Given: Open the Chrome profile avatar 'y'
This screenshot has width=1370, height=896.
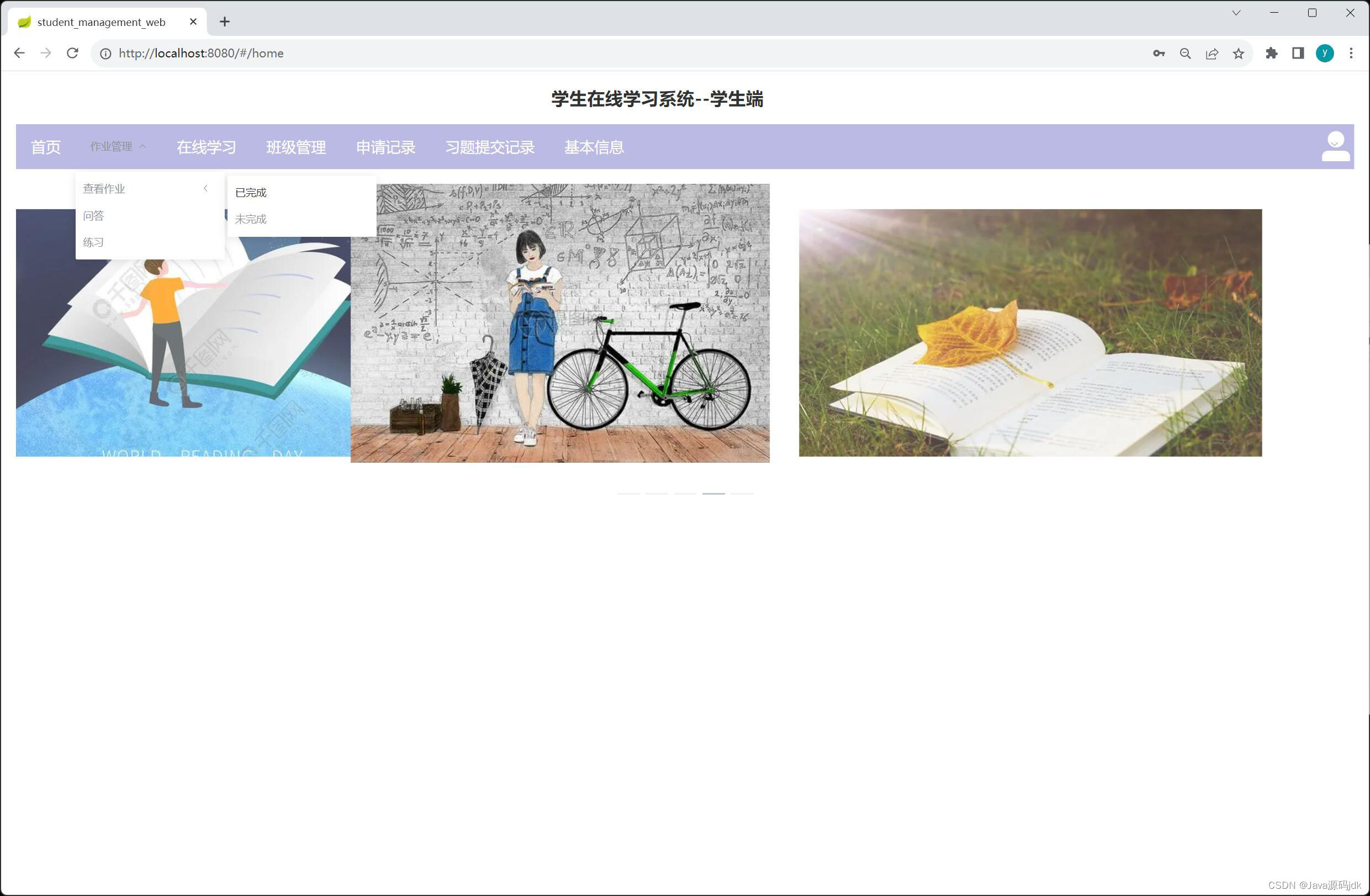Looking at the screenshot, I should pyautogui.click(x=1325, y=54).
